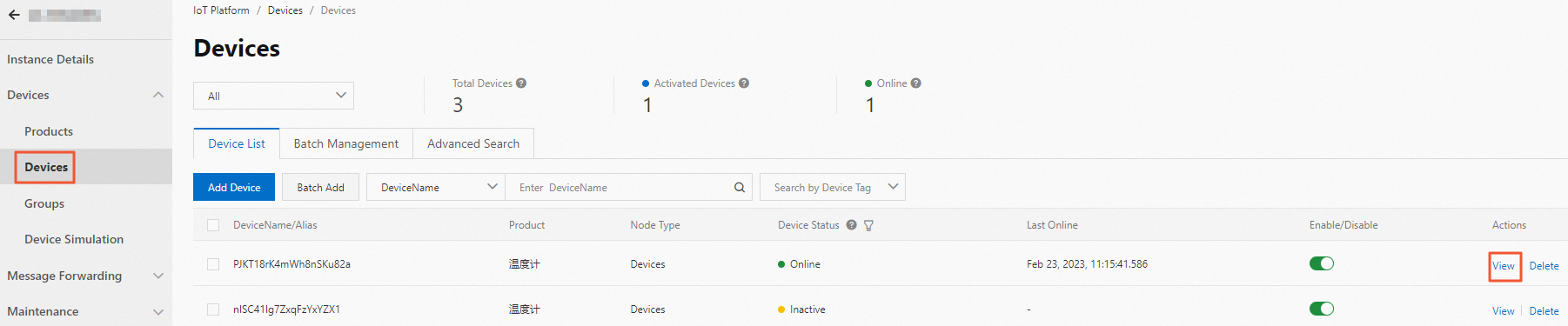Open Instance Details in the sidebar
Screen dimensions: 1568x326
coord(50,59)
